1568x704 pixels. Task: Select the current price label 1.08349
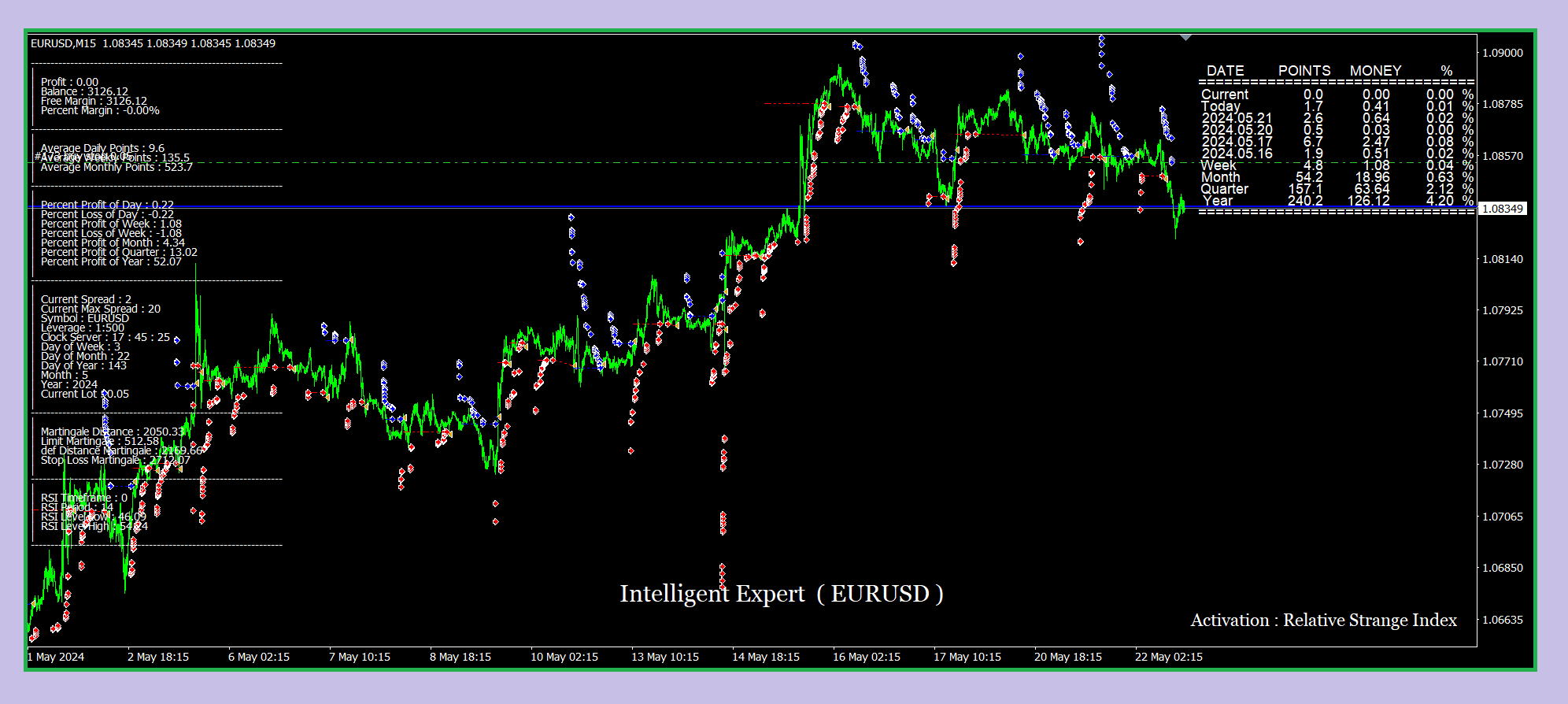1503,209
